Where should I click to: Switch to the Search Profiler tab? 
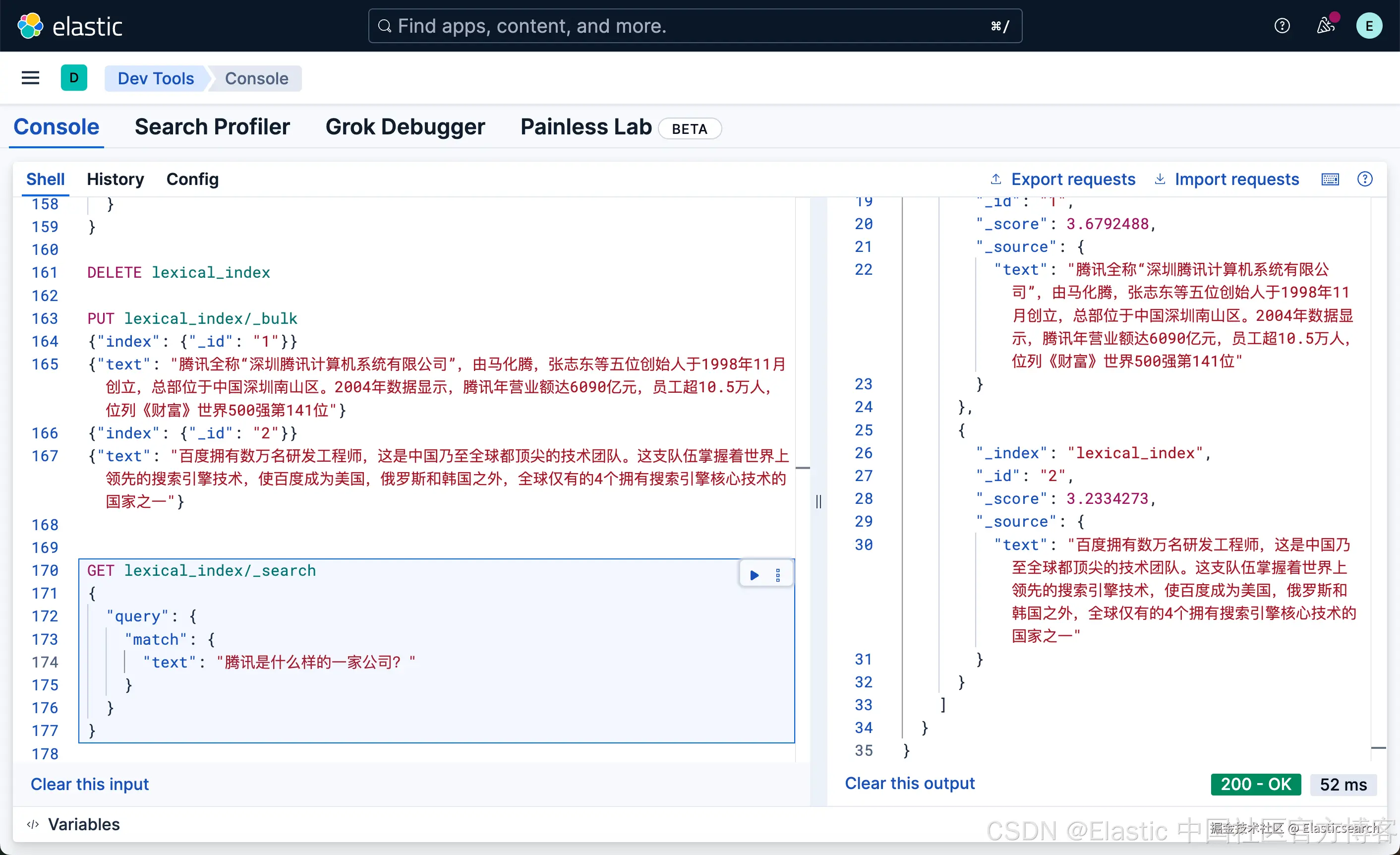pyautogui.click(x=212, y=127)
